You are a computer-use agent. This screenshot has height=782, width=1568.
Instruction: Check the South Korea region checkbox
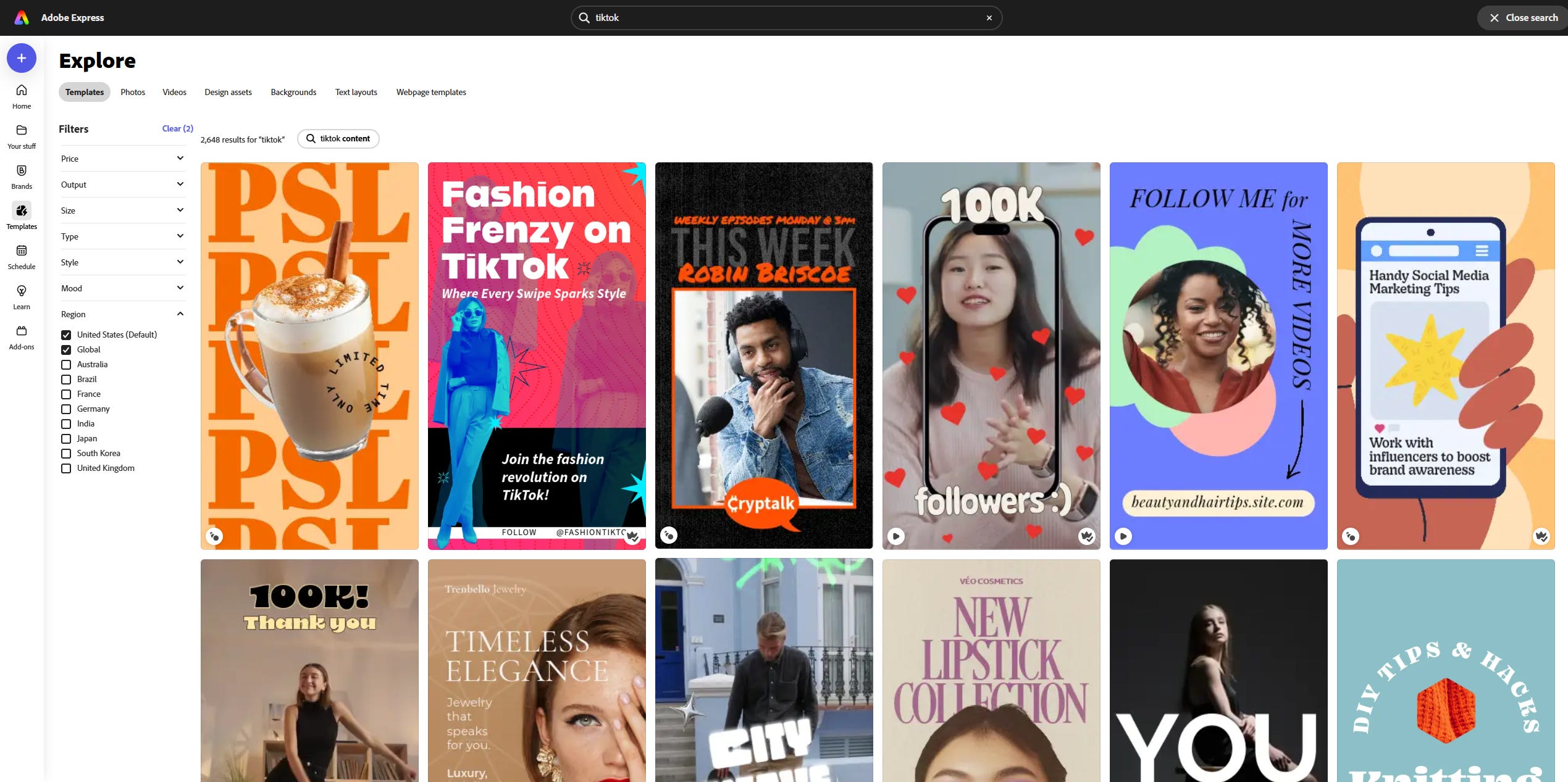[x=66, y=453]
